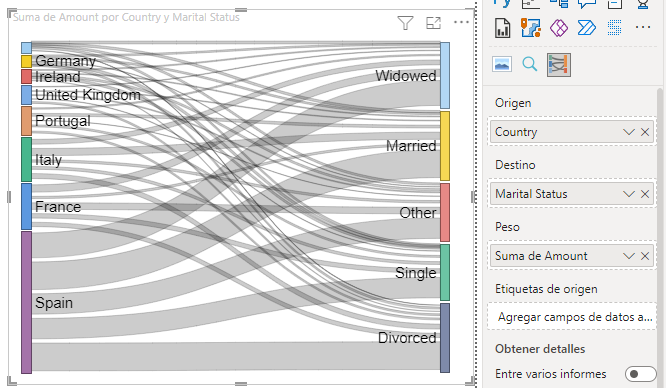Image resolution: width=666 pixels, height=388 pixels.
Task: Click the Obtener detalles heading
Action: [x=540, y=349]
